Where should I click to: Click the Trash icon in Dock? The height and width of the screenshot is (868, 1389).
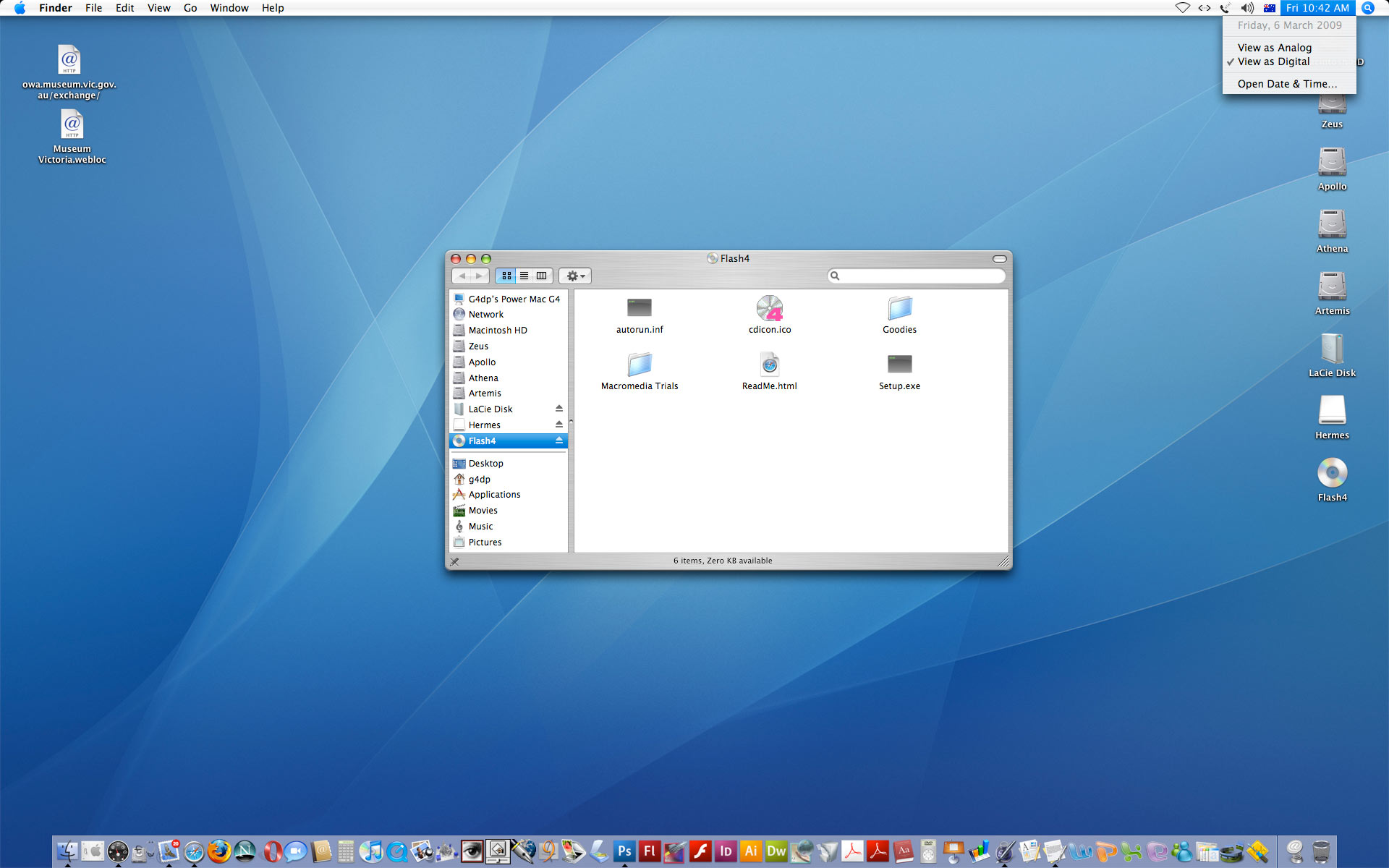tap(1321, 851)
